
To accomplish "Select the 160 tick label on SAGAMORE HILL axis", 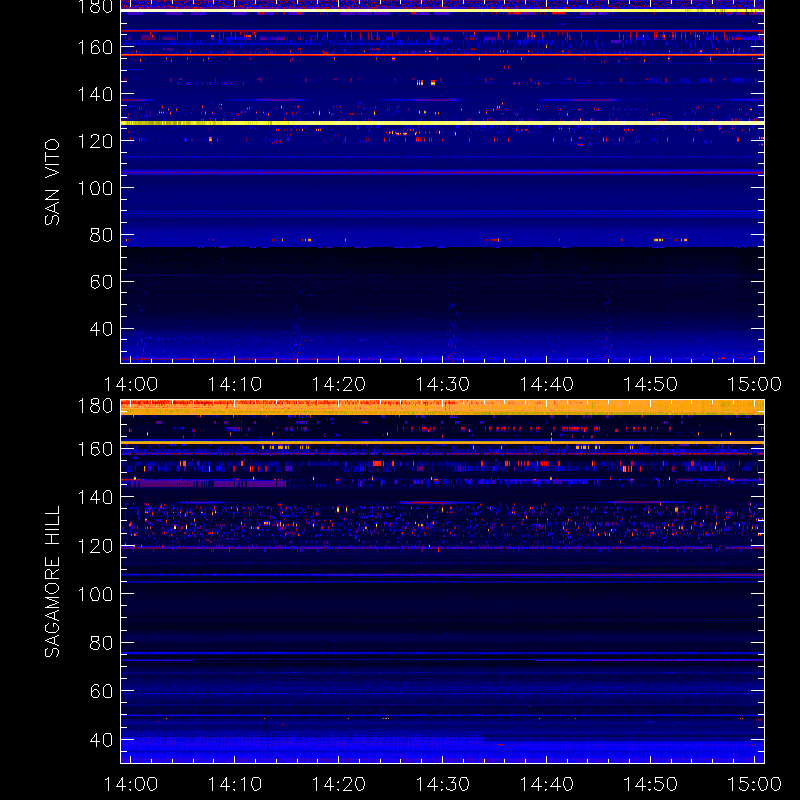I will [x=95, y=449].
